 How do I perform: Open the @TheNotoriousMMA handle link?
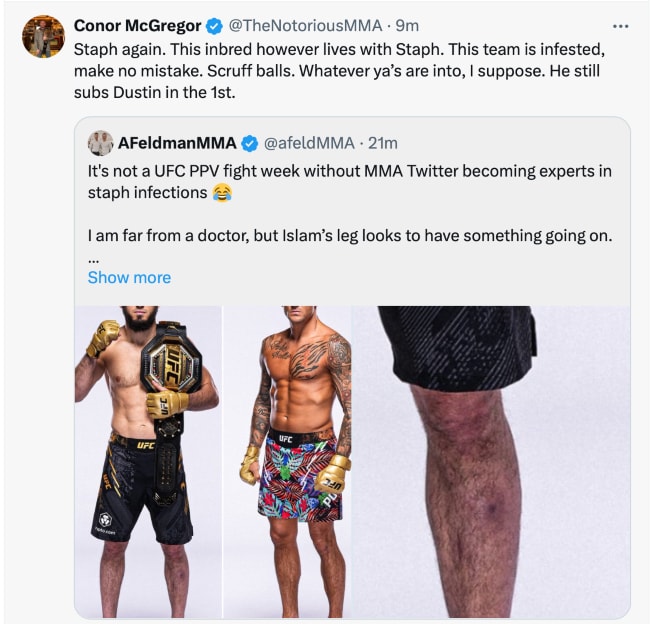(304, 26)
